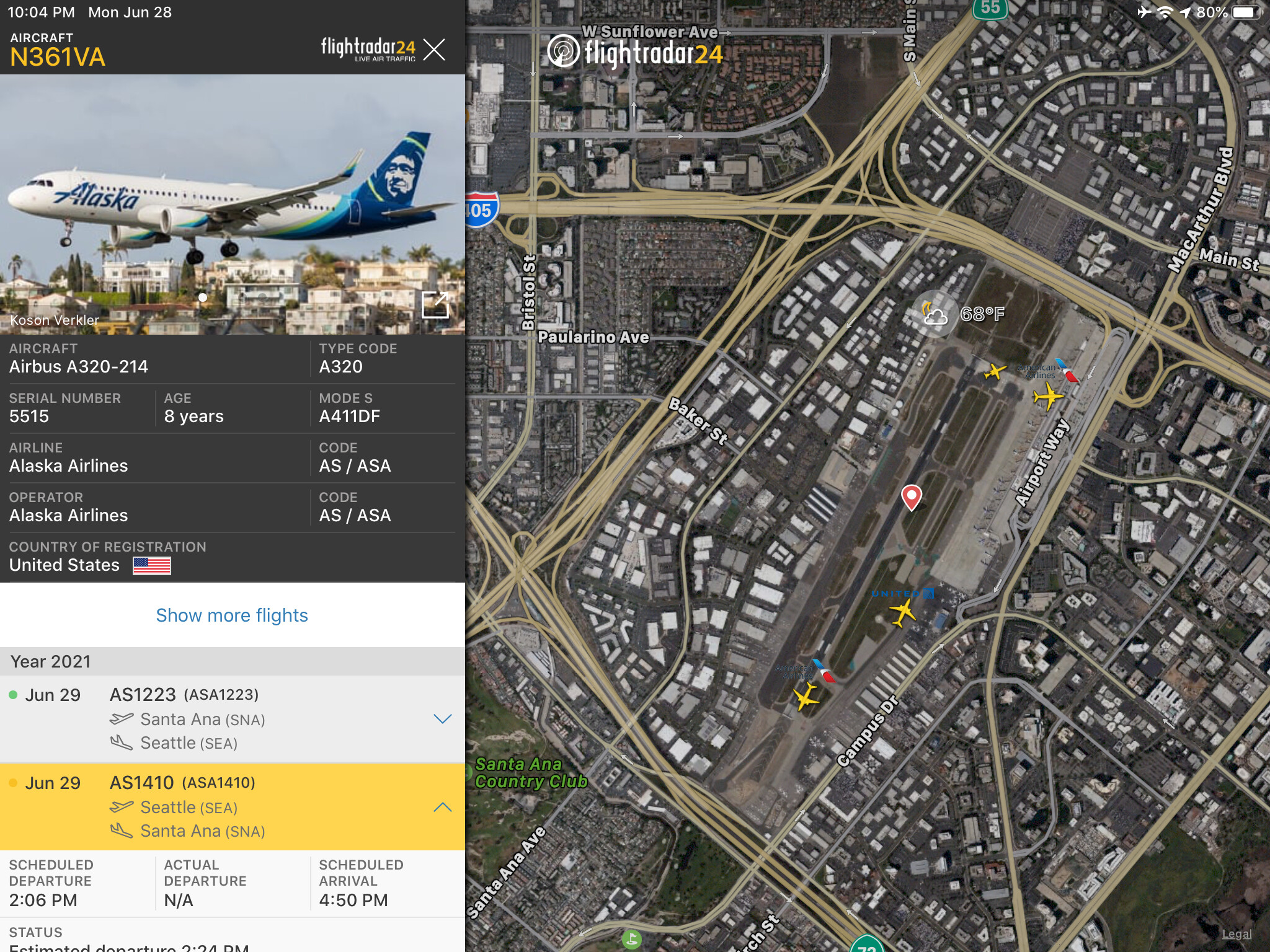The height and width of the screenshot is (952, 1270).
Task: Tap the Flightradar24 logo on the map
Action: pos(635,51)
